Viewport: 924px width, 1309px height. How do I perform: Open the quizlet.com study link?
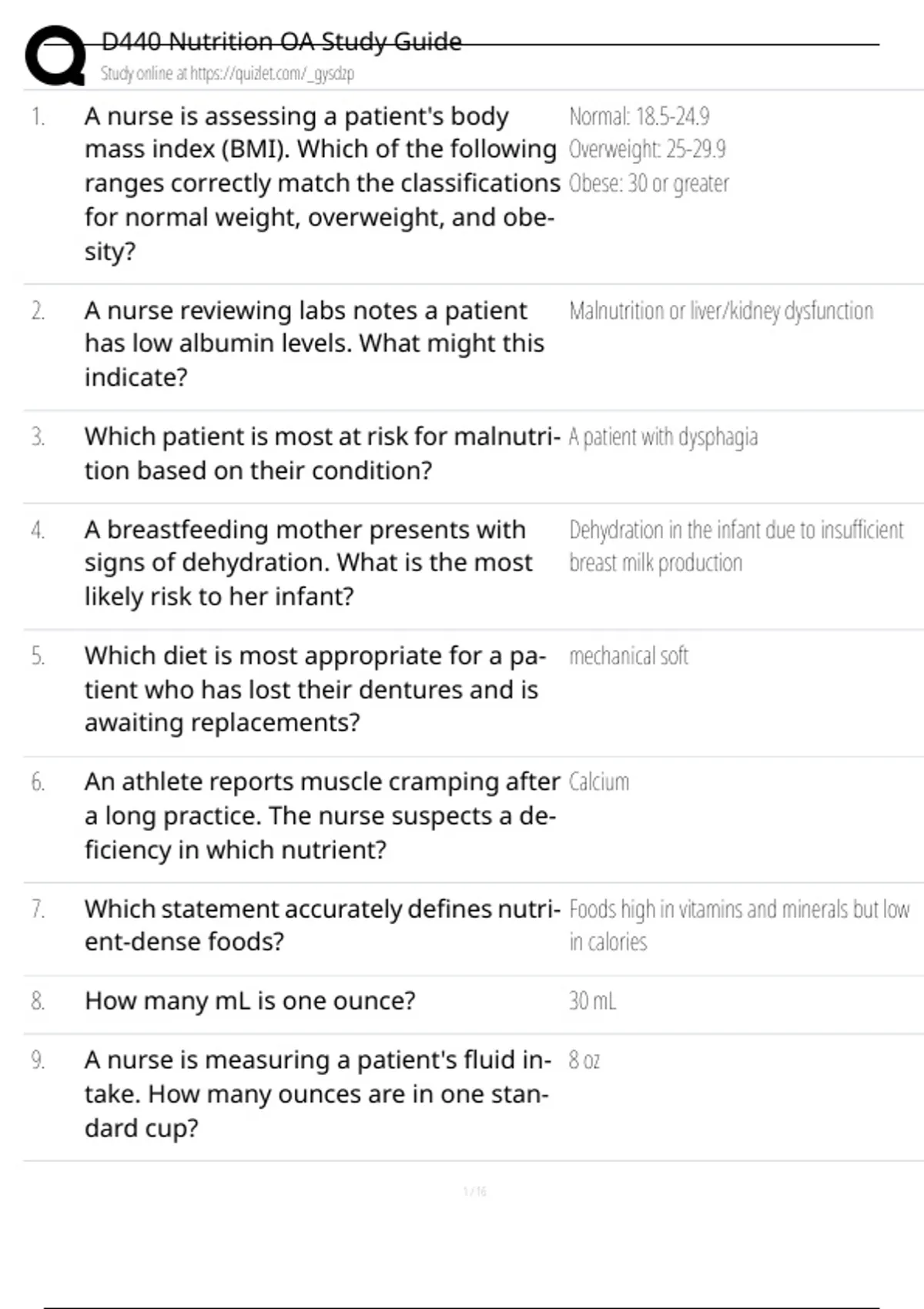tap(227, 74)
